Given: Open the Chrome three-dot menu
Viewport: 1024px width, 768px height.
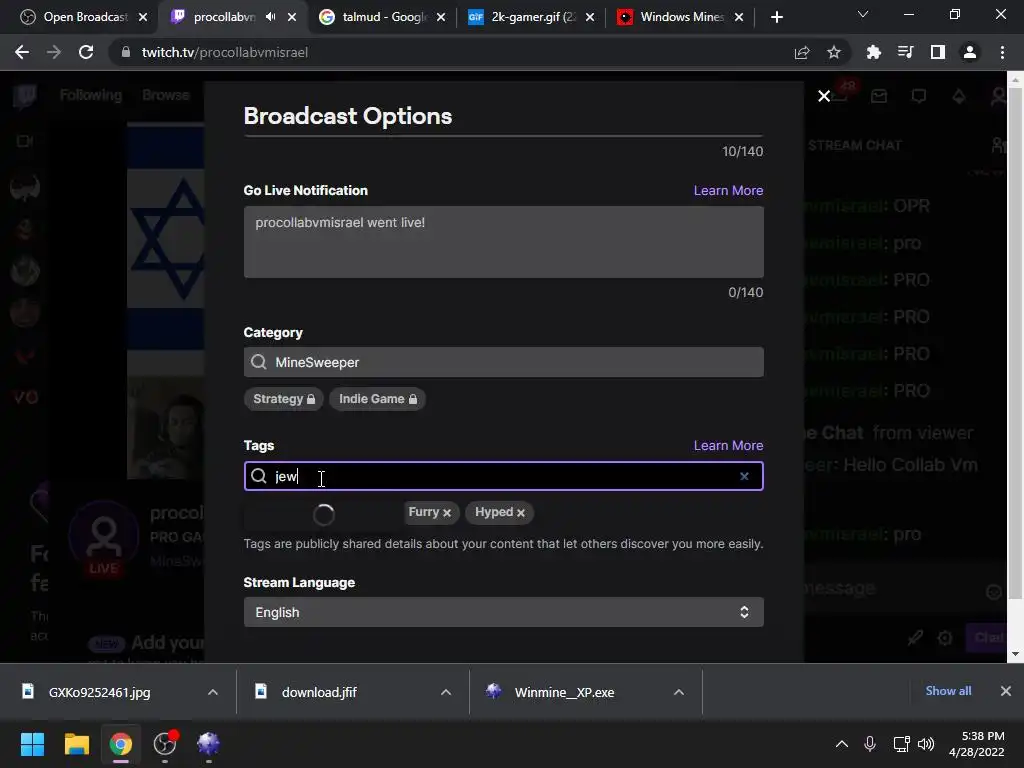Looking at the screenshot, I should point(1002,52).
